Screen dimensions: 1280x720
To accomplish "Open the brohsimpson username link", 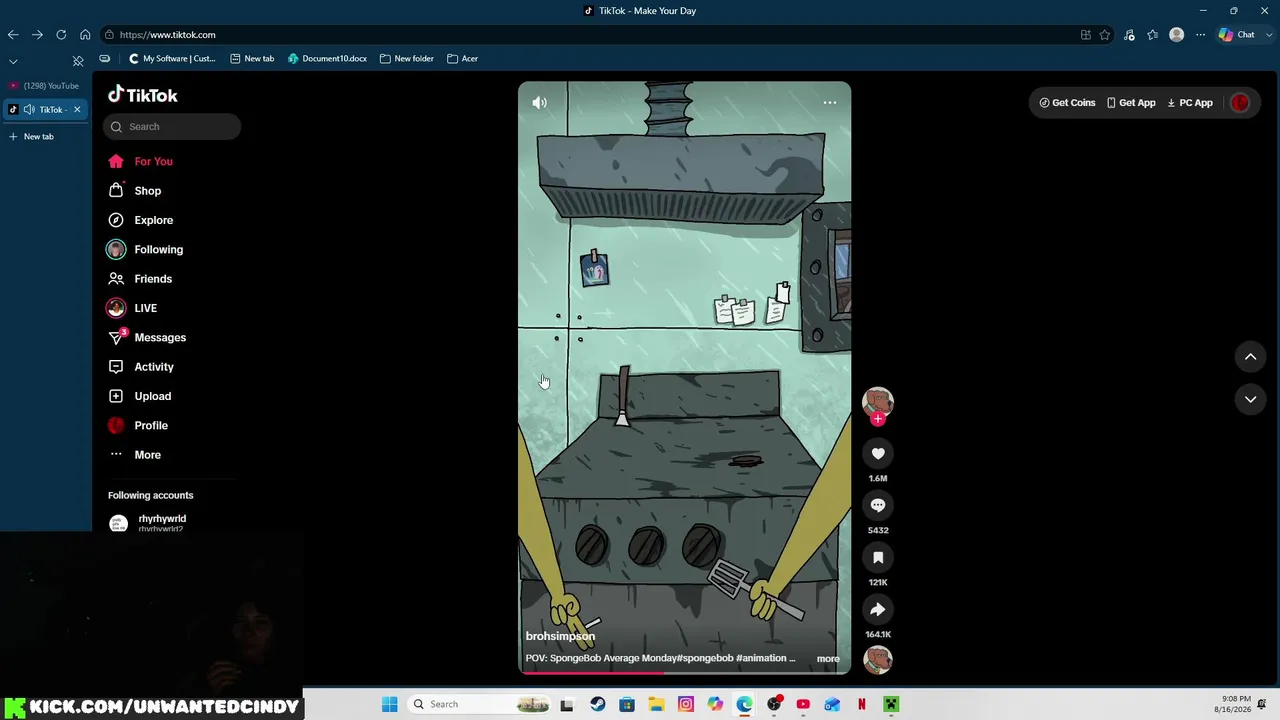I will coord(560,637).
